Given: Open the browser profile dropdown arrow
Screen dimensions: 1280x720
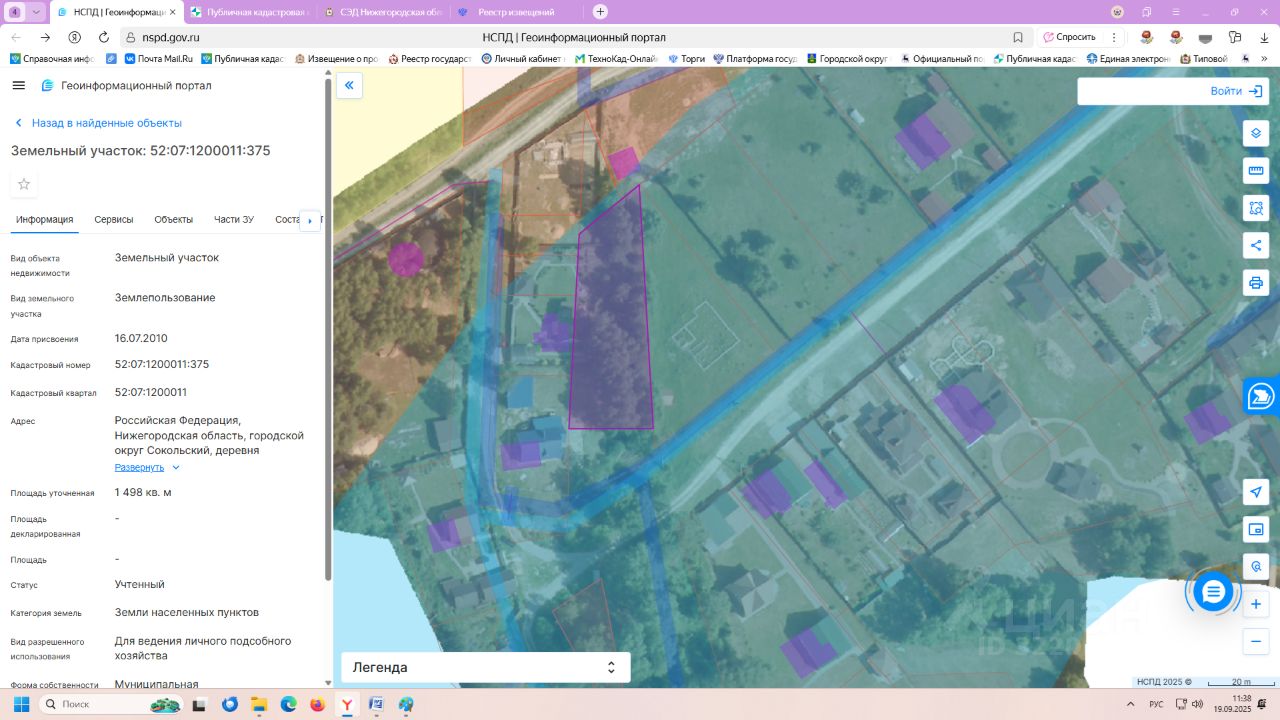Looking at the screenshot, I should click(x=37, y=12).
